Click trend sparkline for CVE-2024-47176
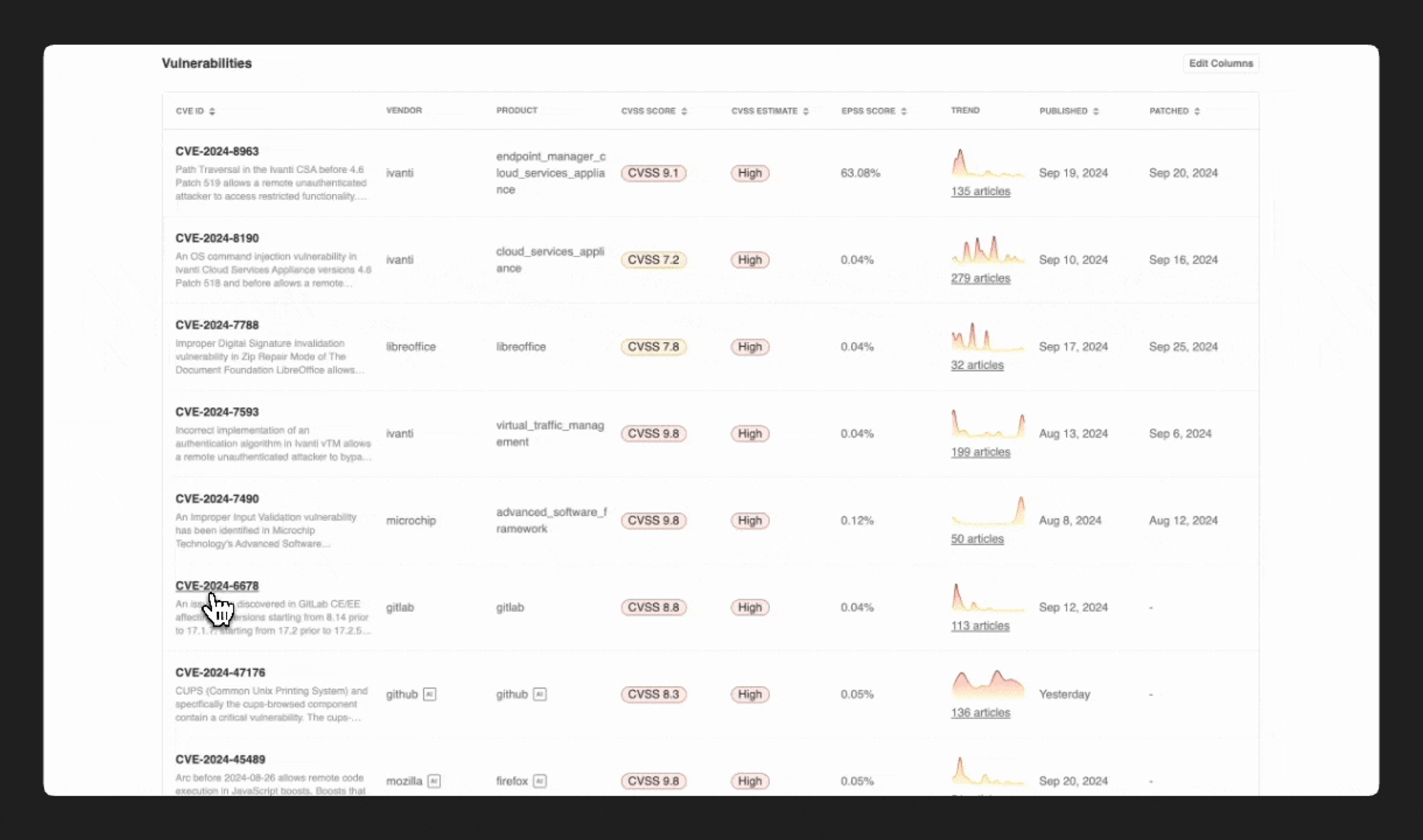The width and height of the screenshot is (1423, 840). tap(987, 684)
